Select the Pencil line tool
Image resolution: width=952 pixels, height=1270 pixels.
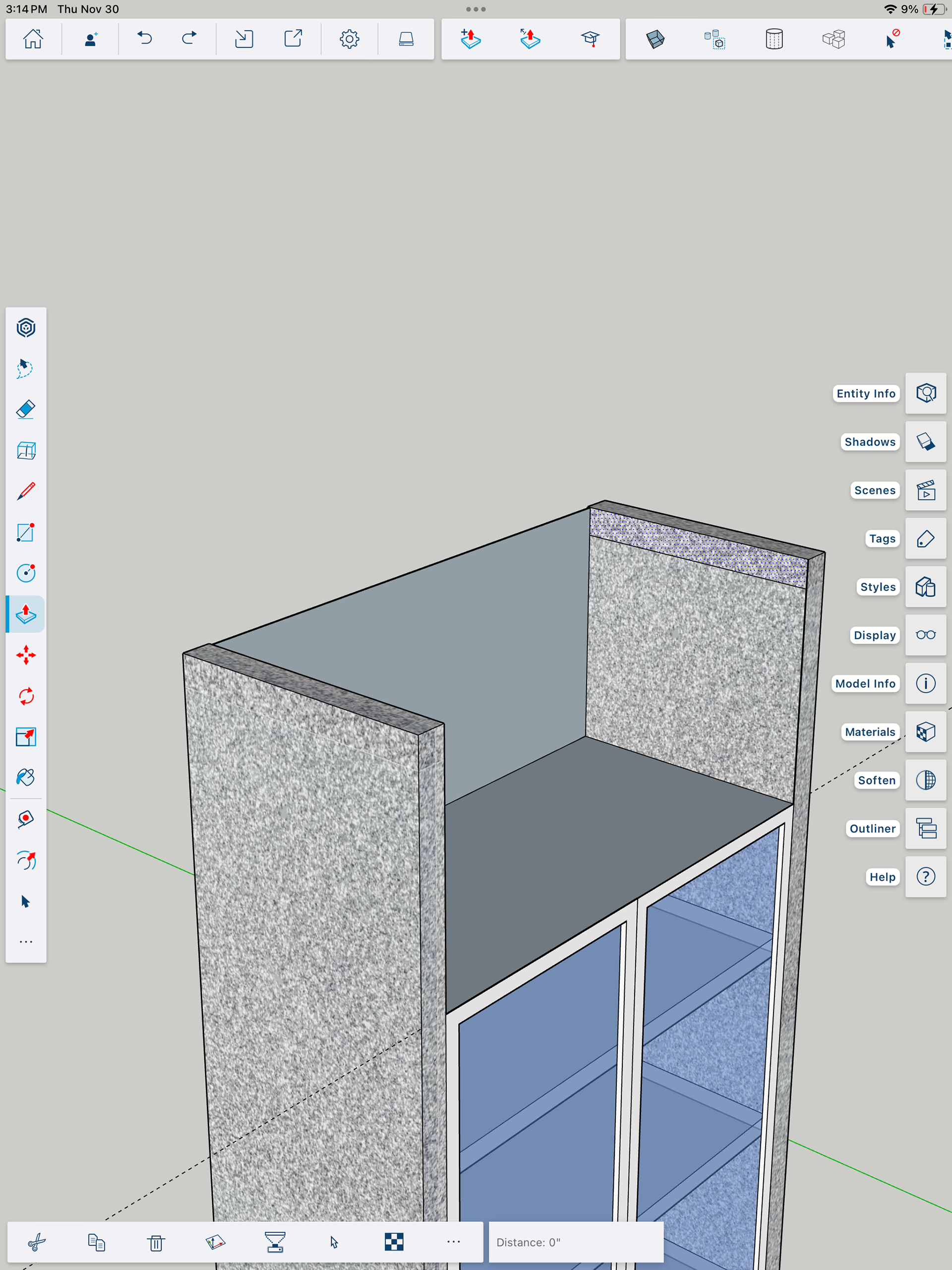26,491
